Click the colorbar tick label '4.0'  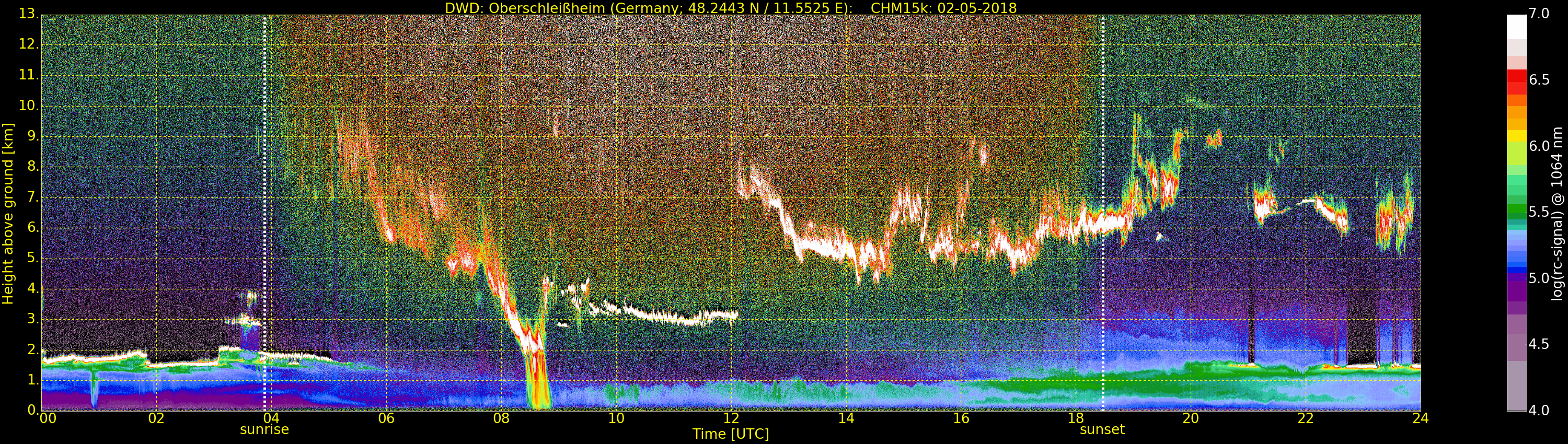click(1539, 411)
